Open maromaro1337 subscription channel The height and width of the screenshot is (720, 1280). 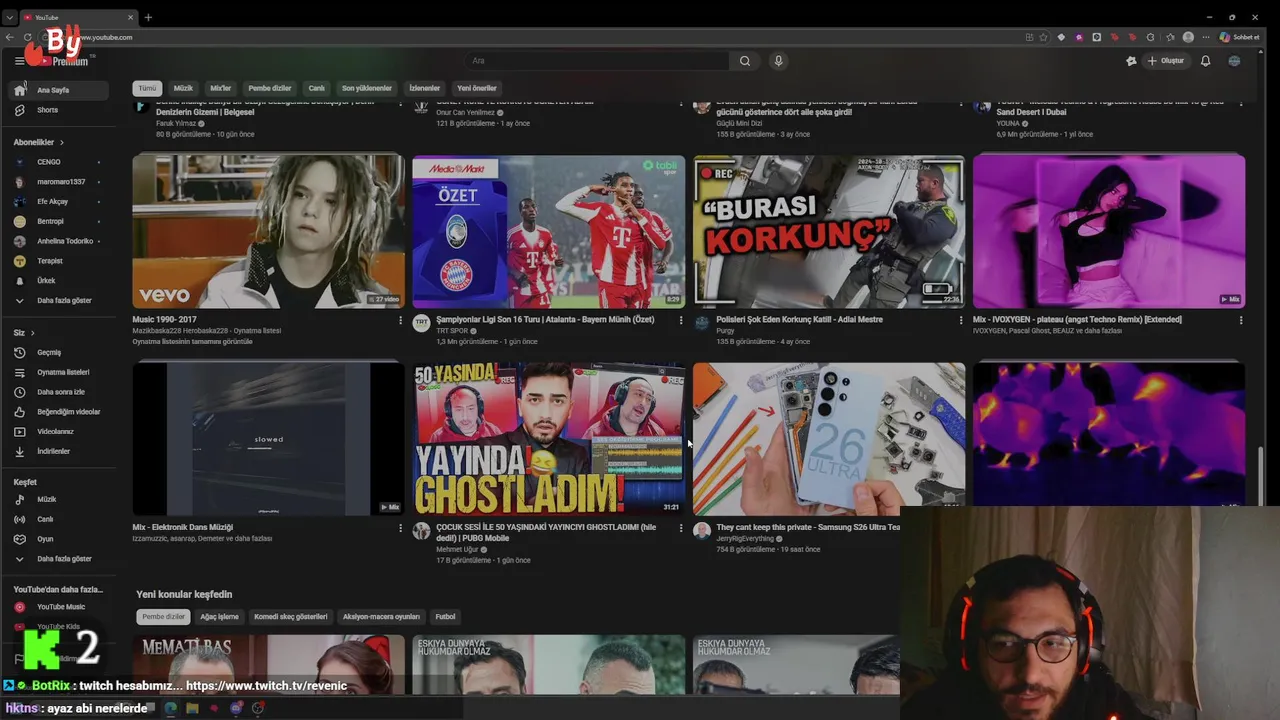[60, 182]
